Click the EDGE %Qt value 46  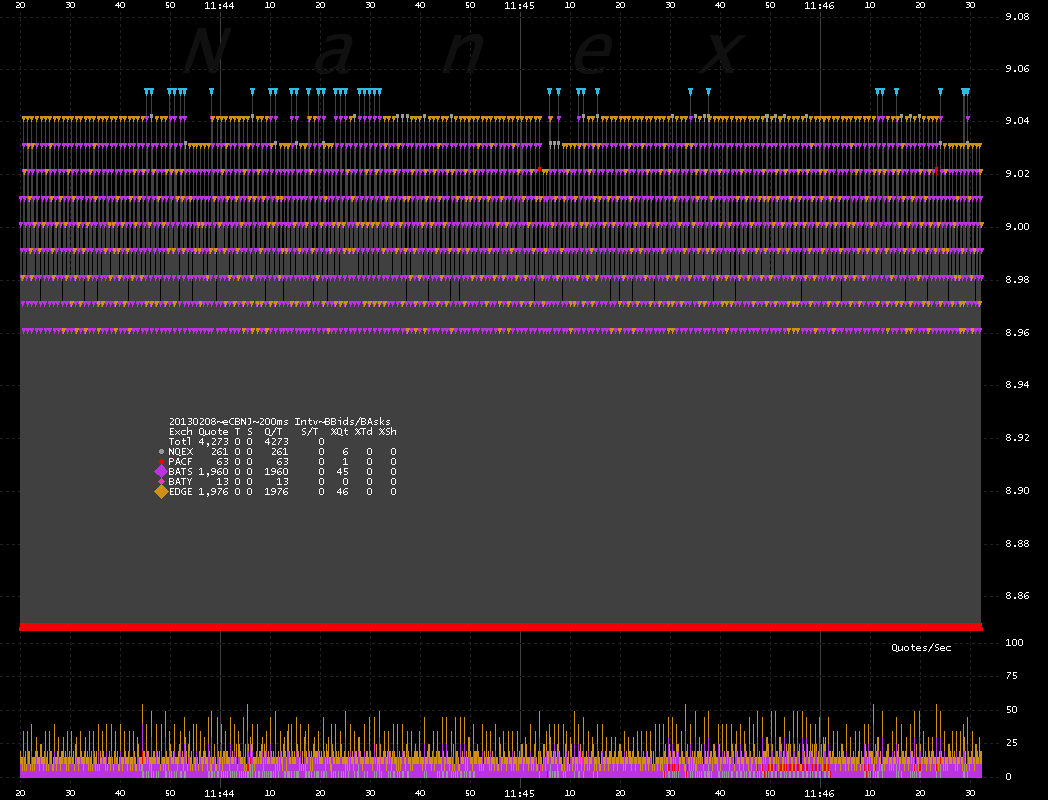[342, 492]
